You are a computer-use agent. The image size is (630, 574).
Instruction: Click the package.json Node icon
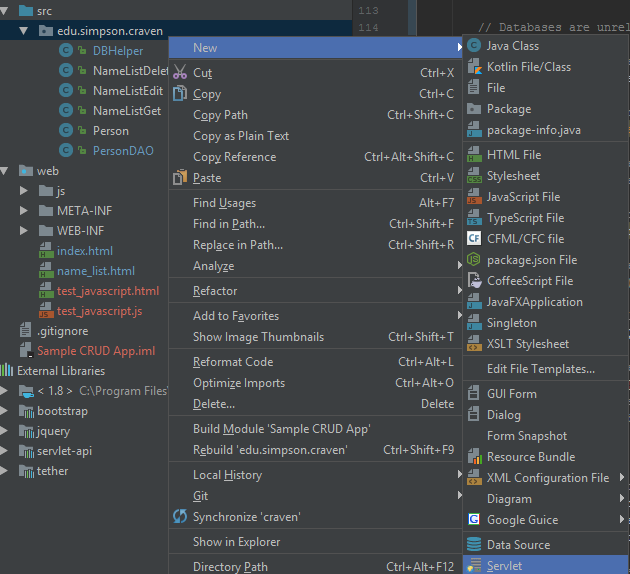474,259
